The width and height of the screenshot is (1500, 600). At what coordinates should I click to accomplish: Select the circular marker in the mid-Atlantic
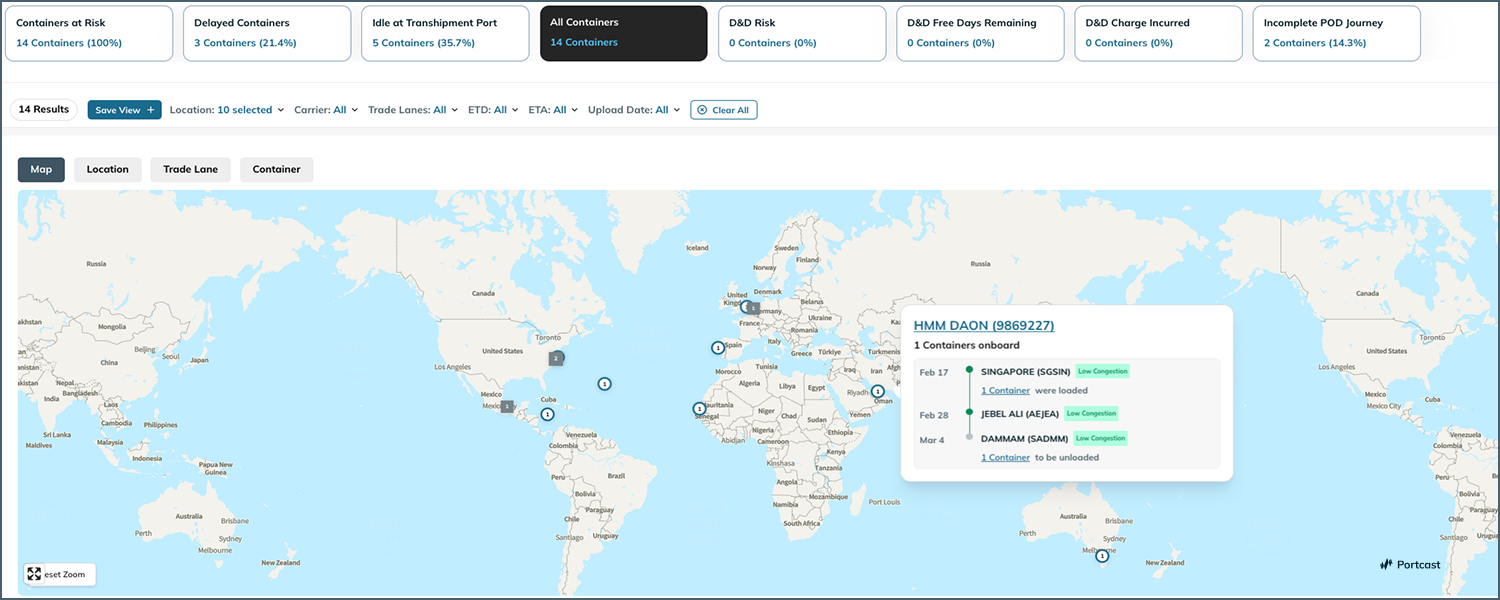coord(604,384)
